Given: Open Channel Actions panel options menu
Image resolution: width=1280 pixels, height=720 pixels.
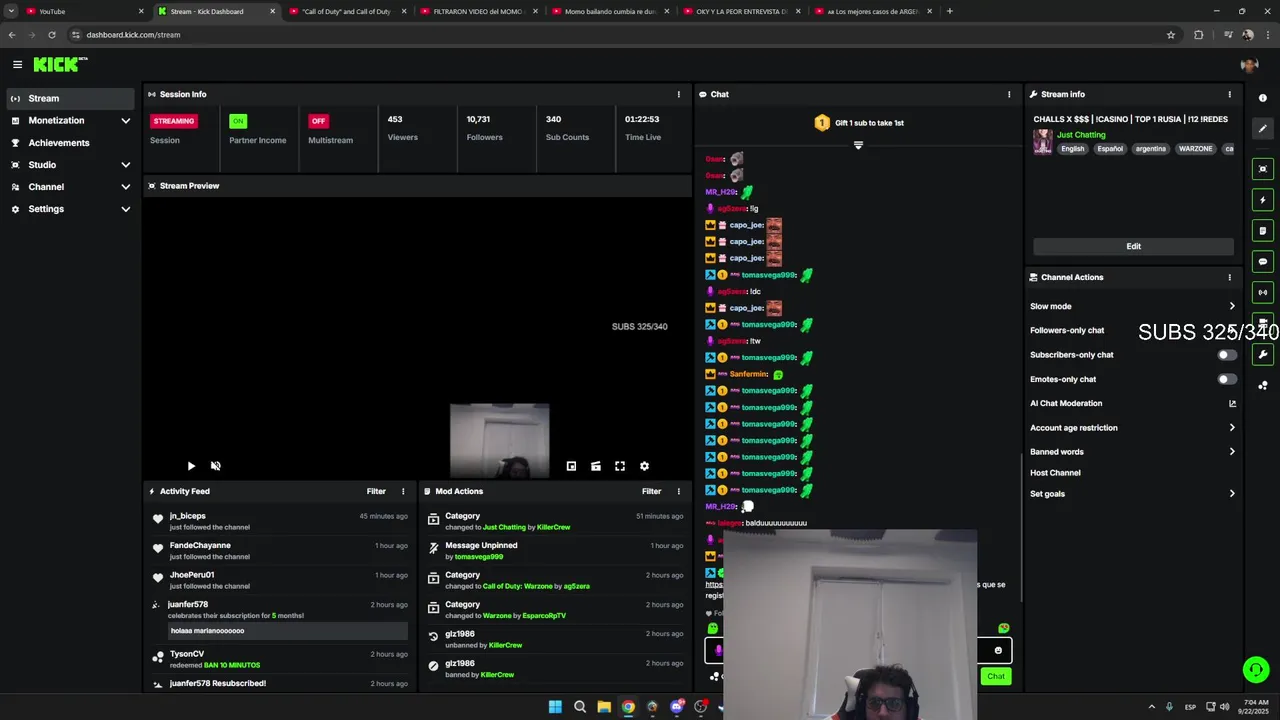Looking at the screenshot, I should [x=1229, y=277].
